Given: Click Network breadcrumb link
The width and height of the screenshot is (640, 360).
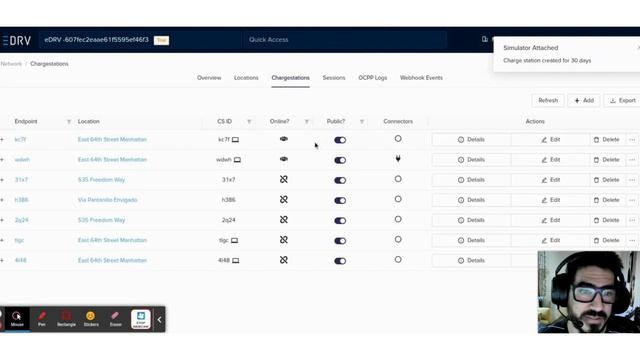Looking at the screenshot, I should click(x=11, y=64).
